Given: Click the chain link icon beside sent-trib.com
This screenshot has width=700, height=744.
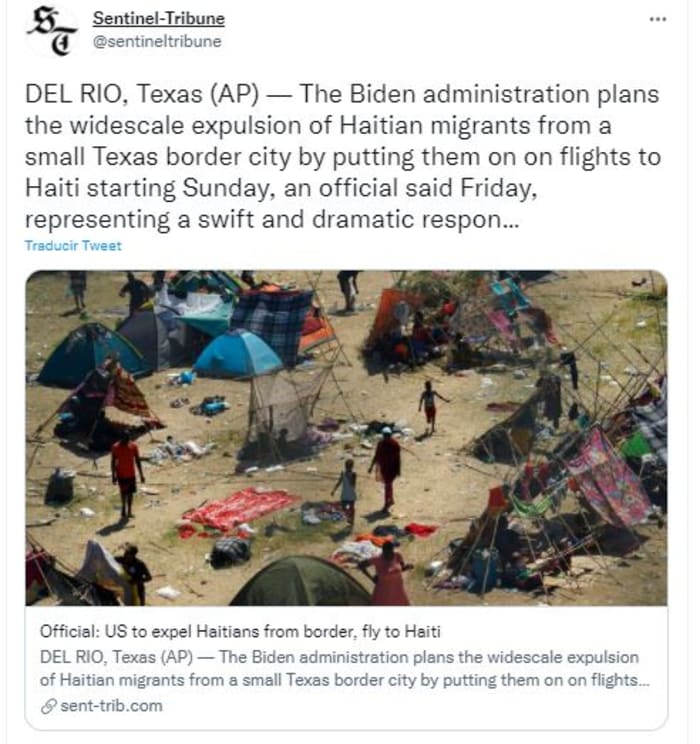Looking at the screenshot, I should click(x=48, y=706).
